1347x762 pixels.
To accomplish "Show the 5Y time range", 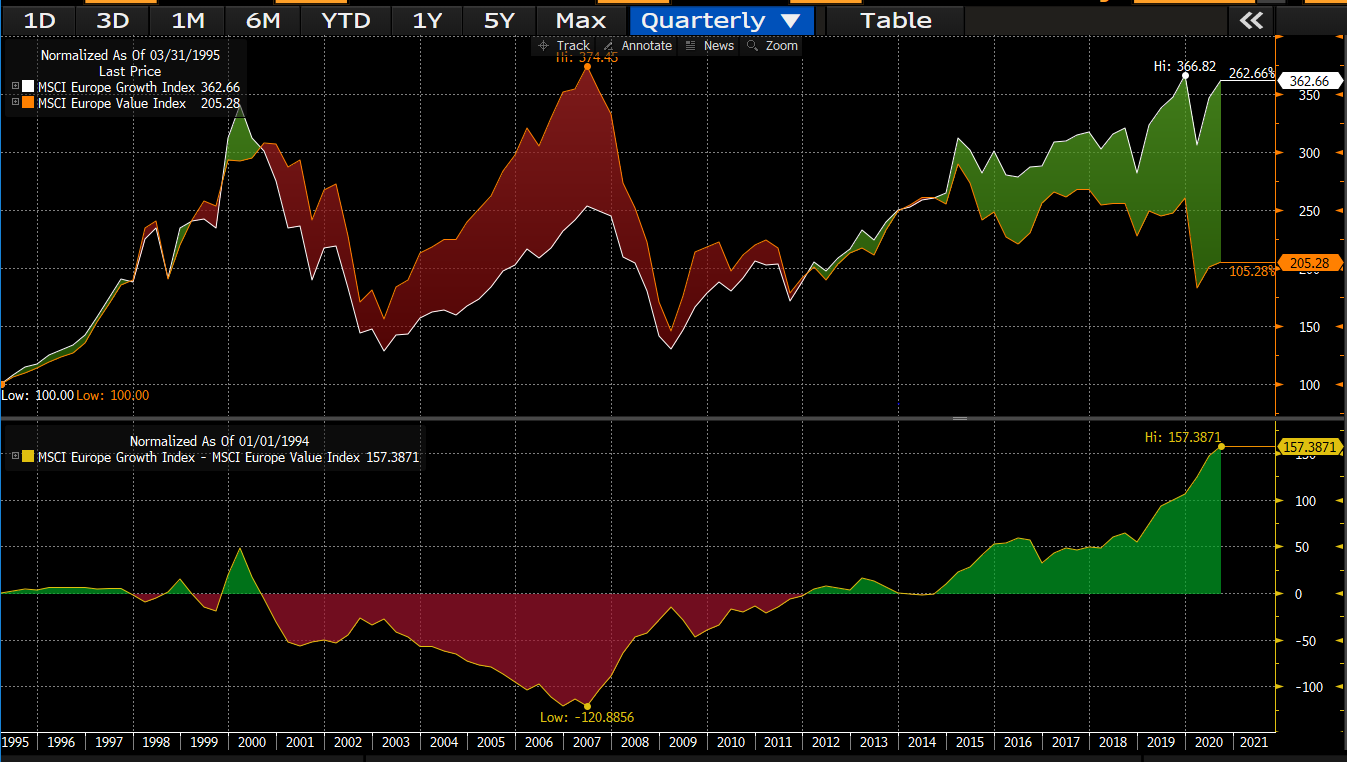I will [499, 20].
